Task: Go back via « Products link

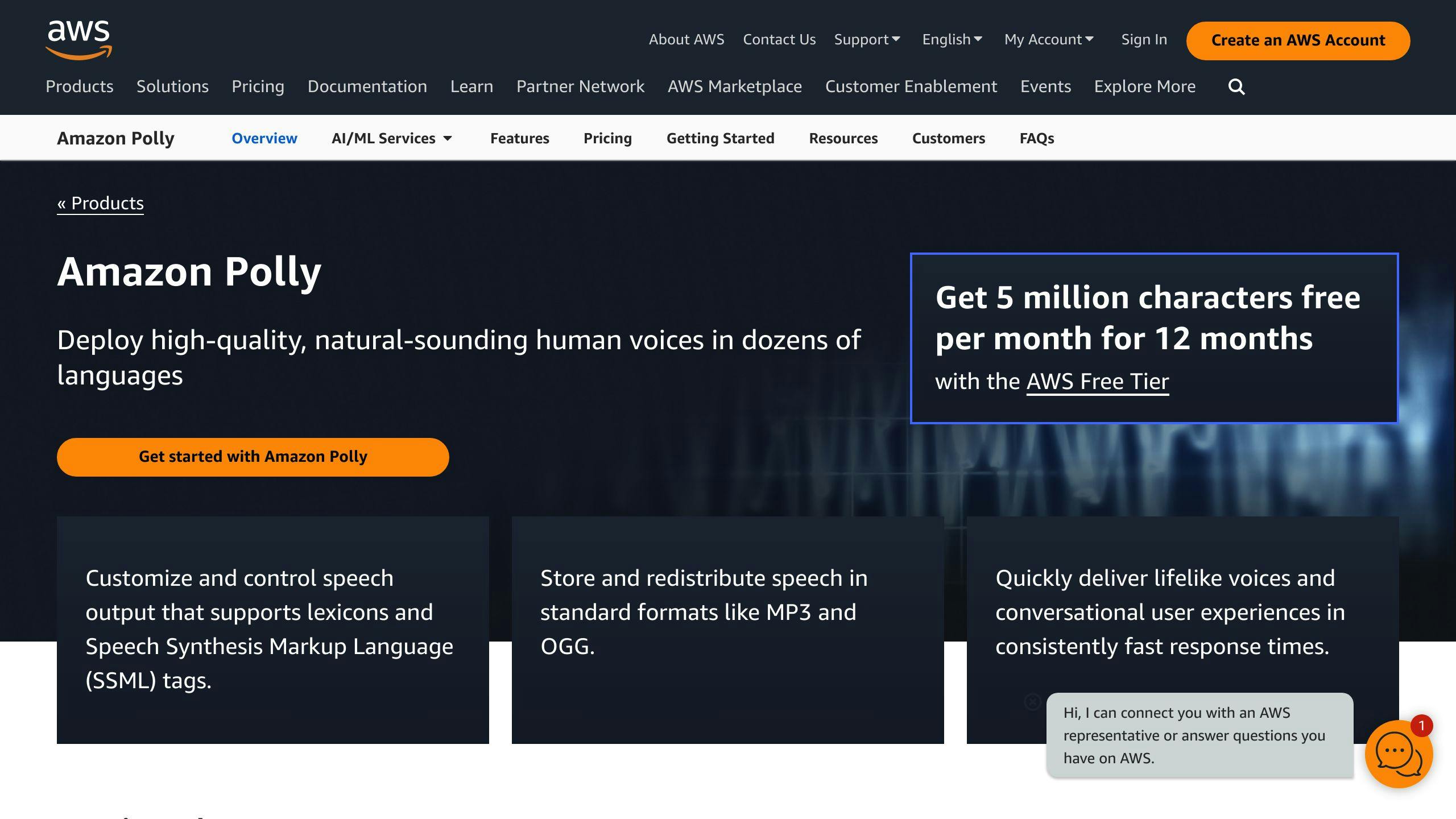Action: pyautogui.click(x=101, y=203)
